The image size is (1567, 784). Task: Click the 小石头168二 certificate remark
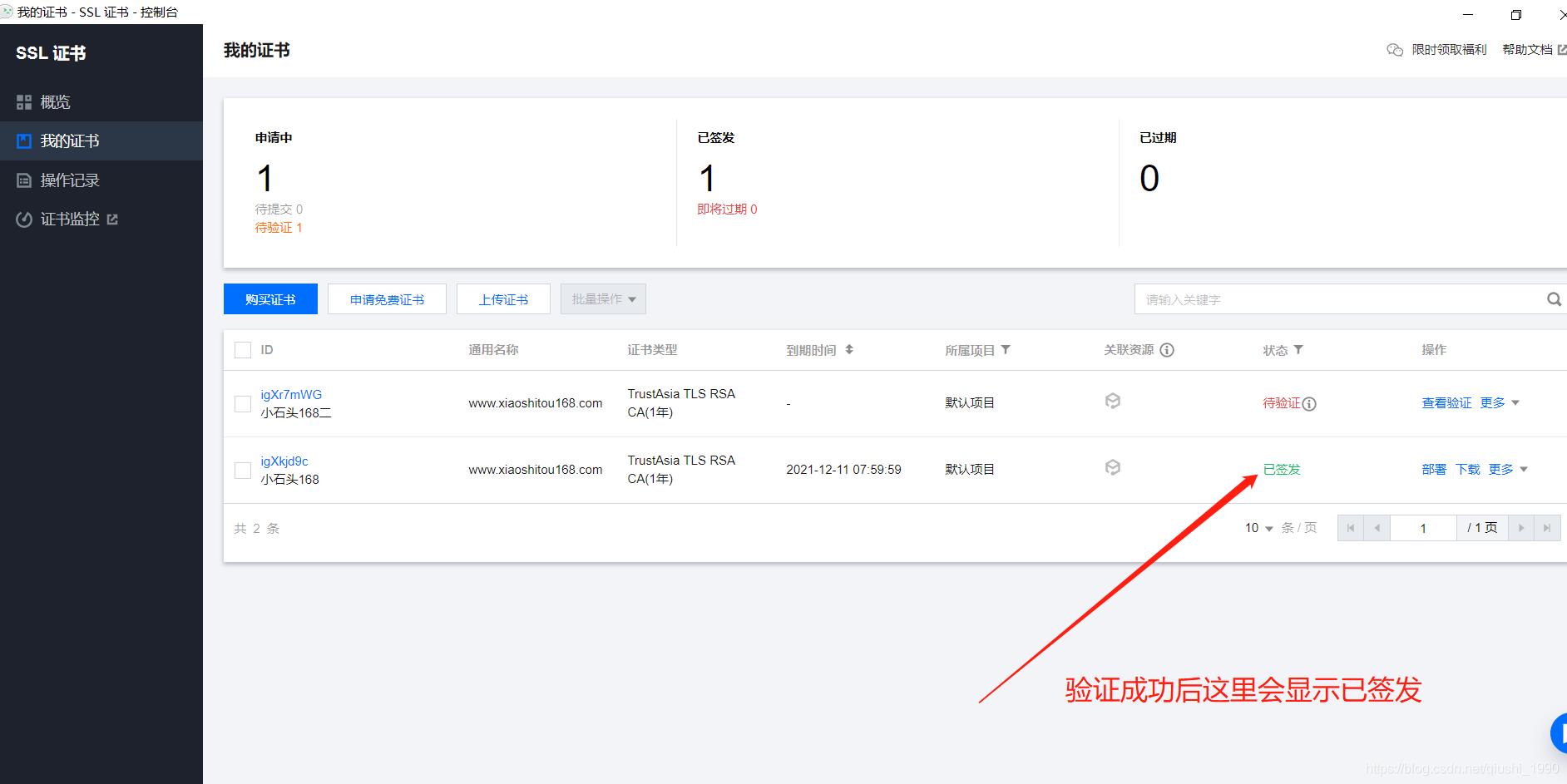[296, 413]
